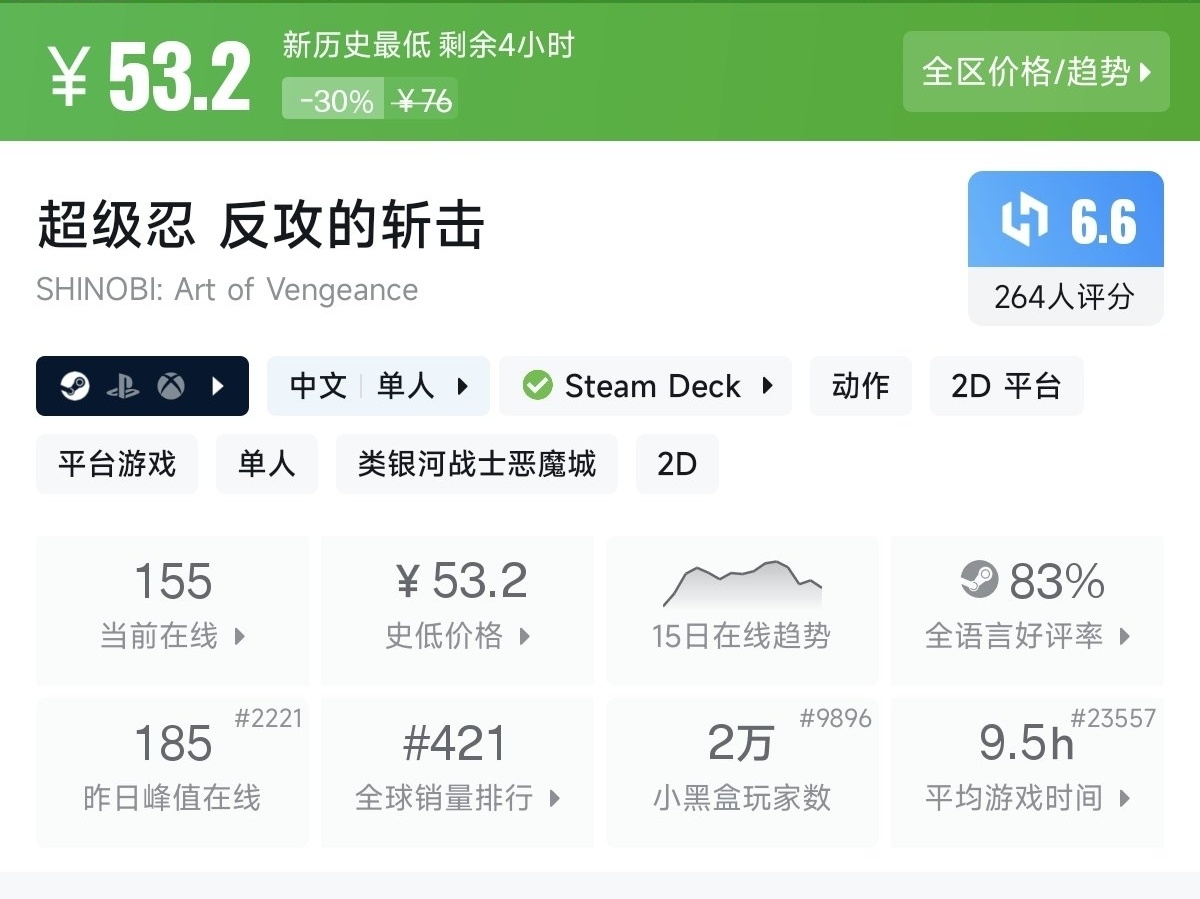This screenshot has height=899, width=1200.
Task: Open 史低价格 historical low price
Action: (x=458, y=610)
